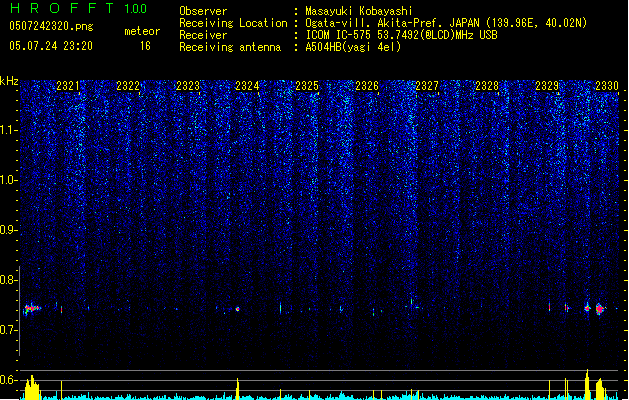This screenshot has height=400, width=629.
Task: Click the 2326 time marker
Action: (x=367, y=86)
